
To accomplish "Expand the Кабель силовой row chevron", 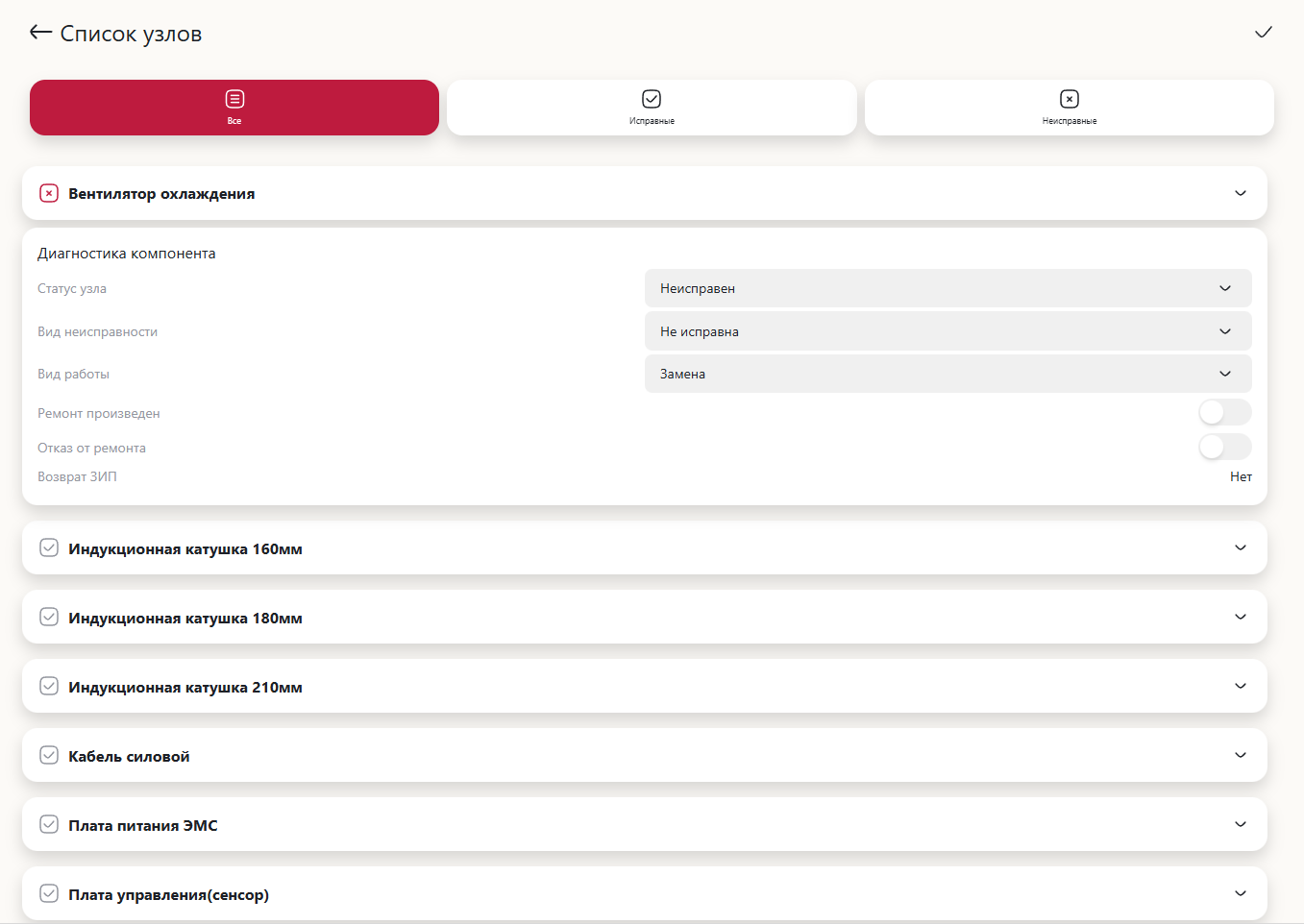I will point(1240,756).
